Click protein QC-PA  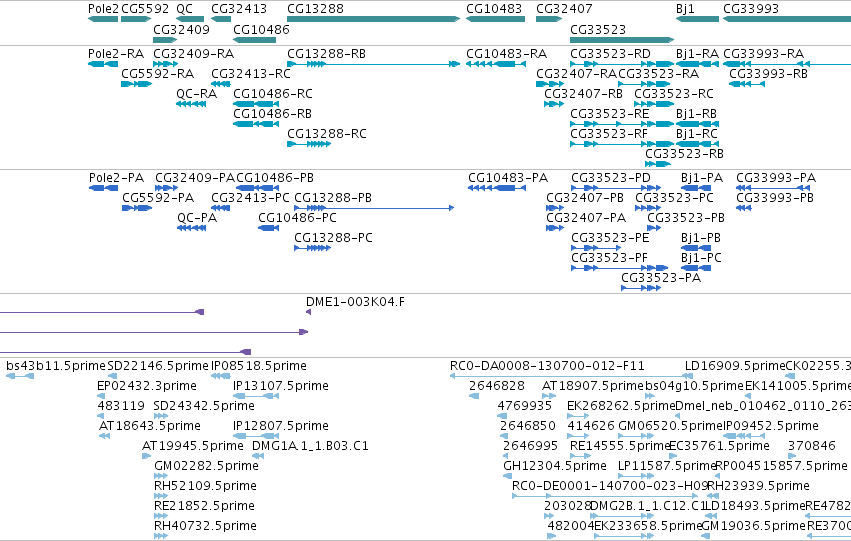click(x=197, y=218)
